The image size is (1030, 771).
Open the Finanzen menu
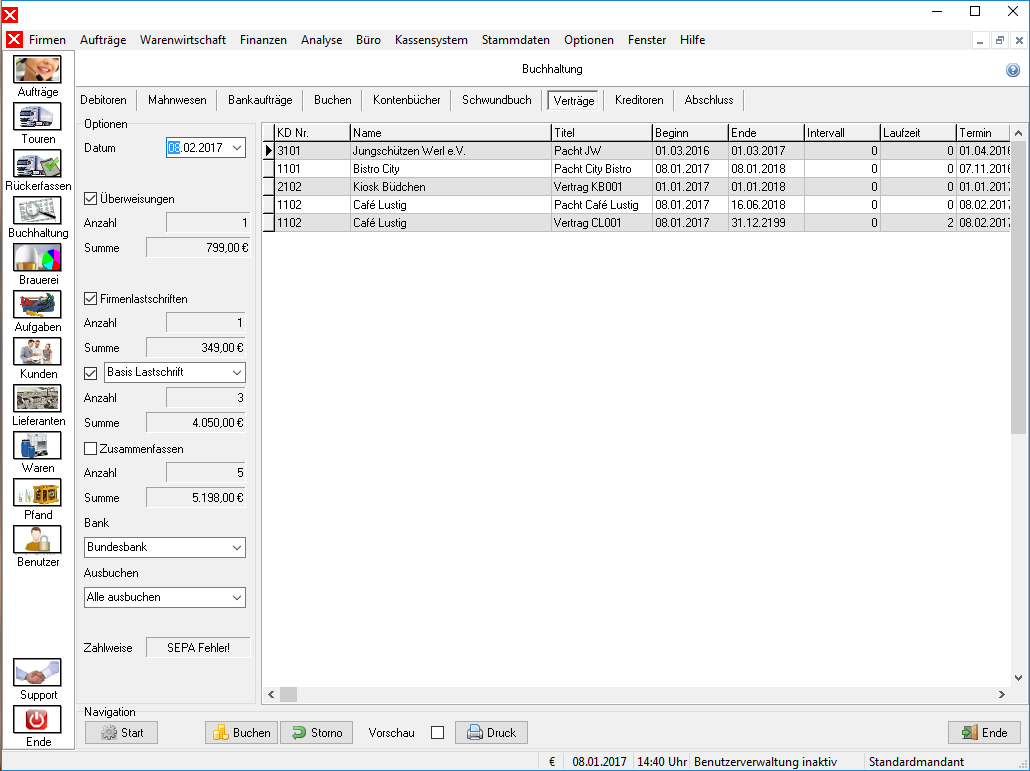point(263,40)
